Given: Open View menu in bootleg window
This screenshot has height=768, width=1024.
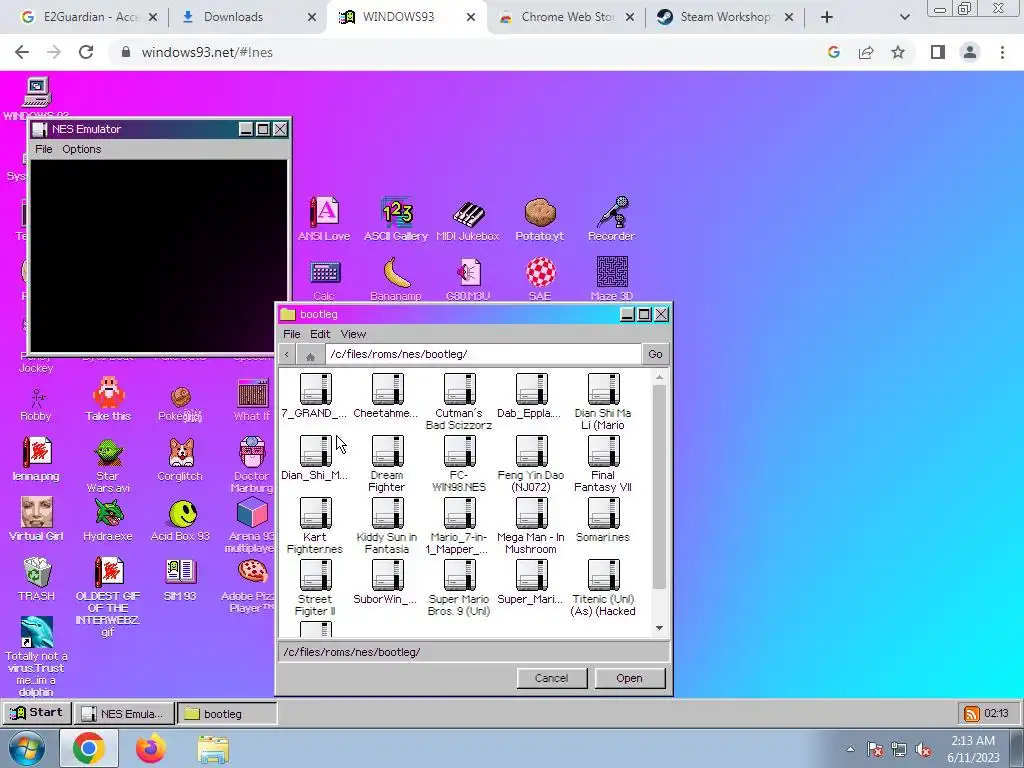Looking at the screenshot, I should (x=353, y=334).
